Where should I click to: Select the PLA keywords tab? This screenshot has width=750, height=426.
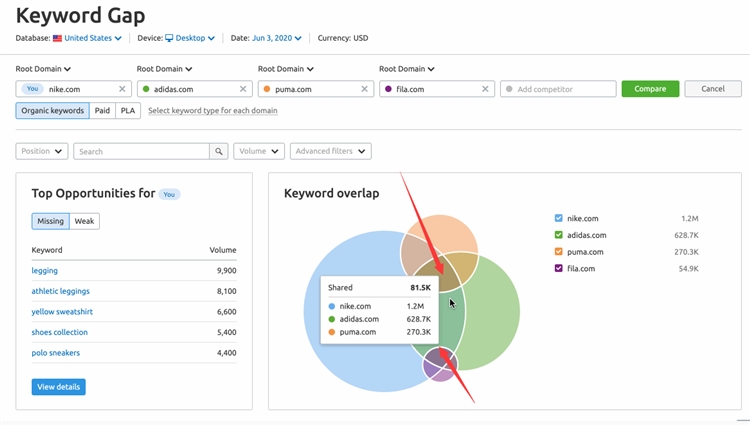[128, 110]
